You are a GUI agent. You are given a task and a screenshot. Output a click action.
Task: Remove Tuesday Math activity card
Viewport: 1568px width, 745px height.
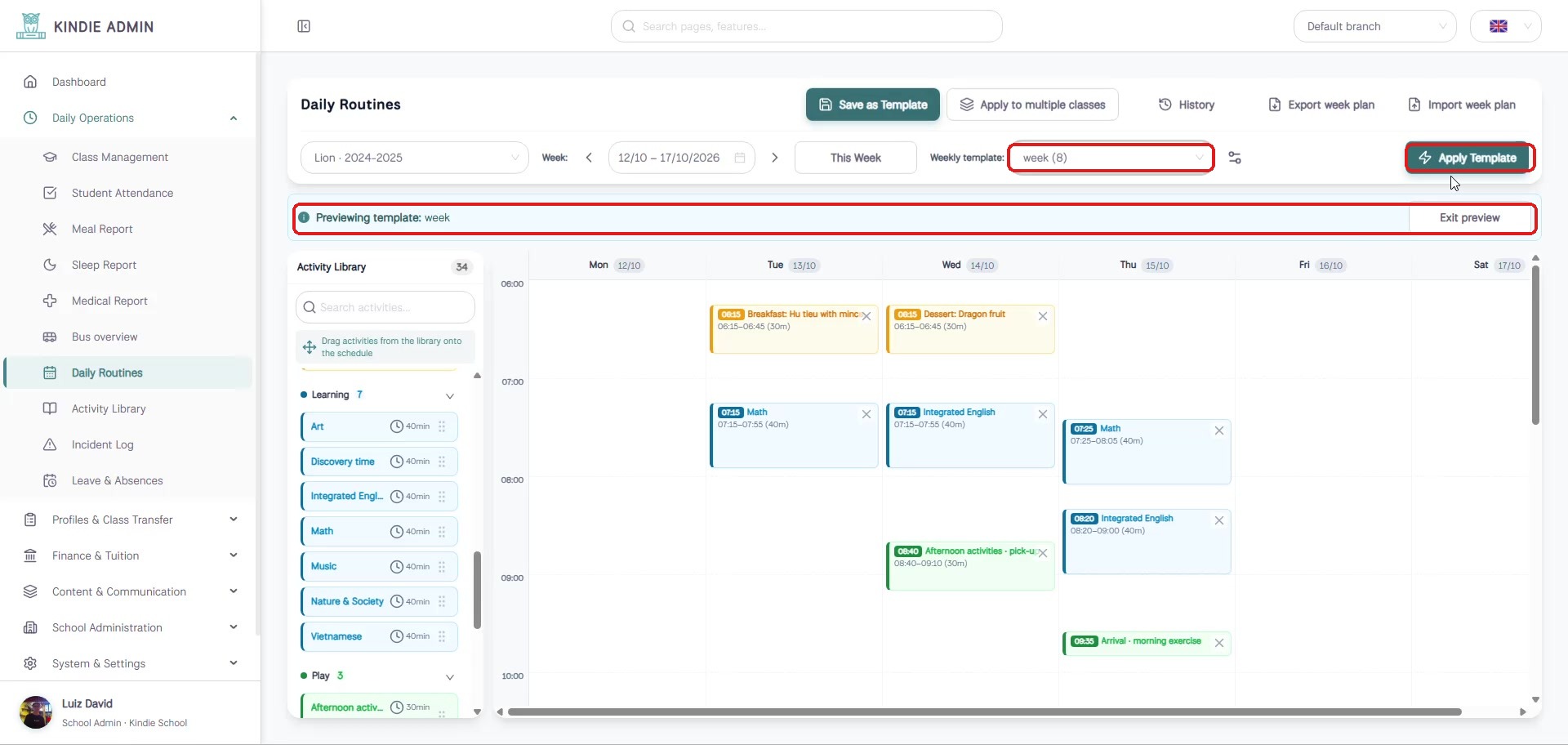point(866,414)
